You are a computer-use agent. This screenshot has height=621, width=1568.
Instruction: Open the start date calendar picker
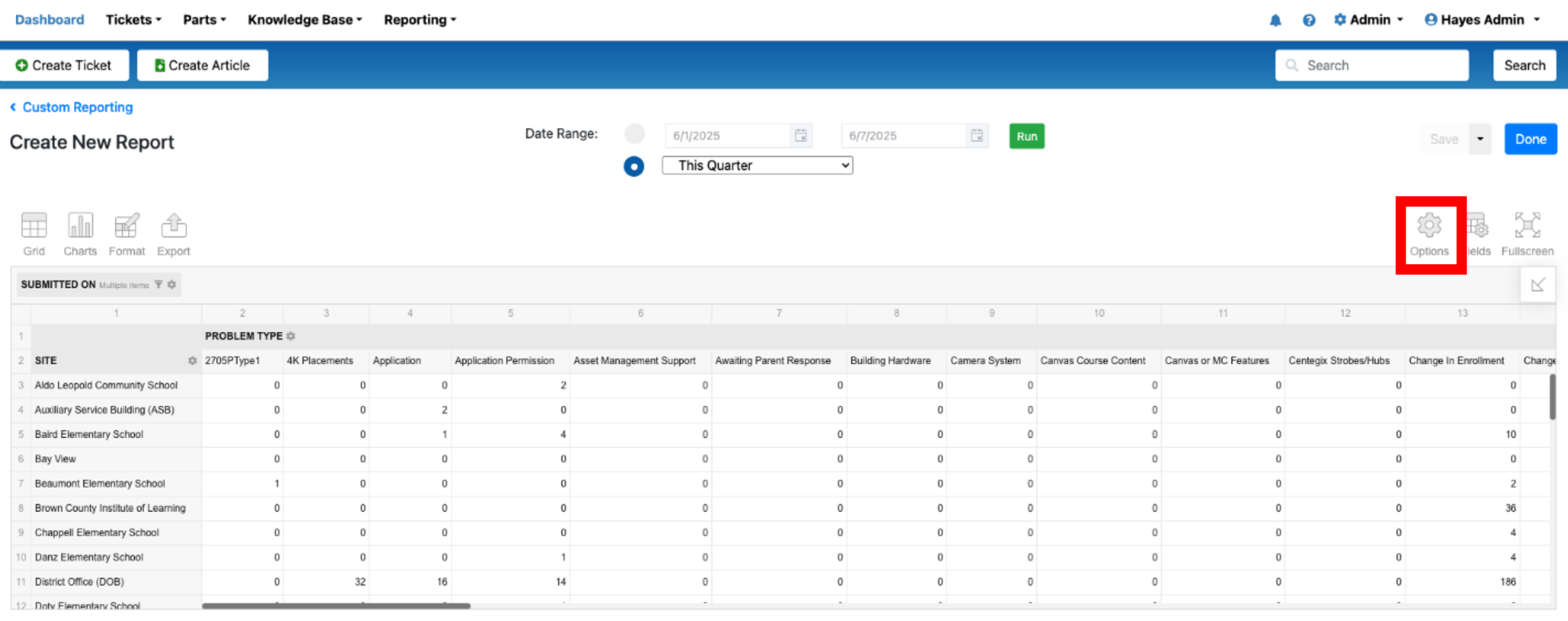[x=801, y=136]
